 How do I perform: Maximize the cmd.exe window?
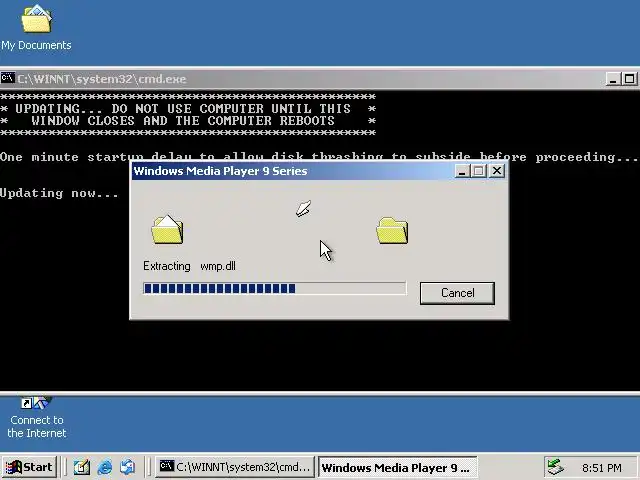pyautogui.click(x=629, y=79)
